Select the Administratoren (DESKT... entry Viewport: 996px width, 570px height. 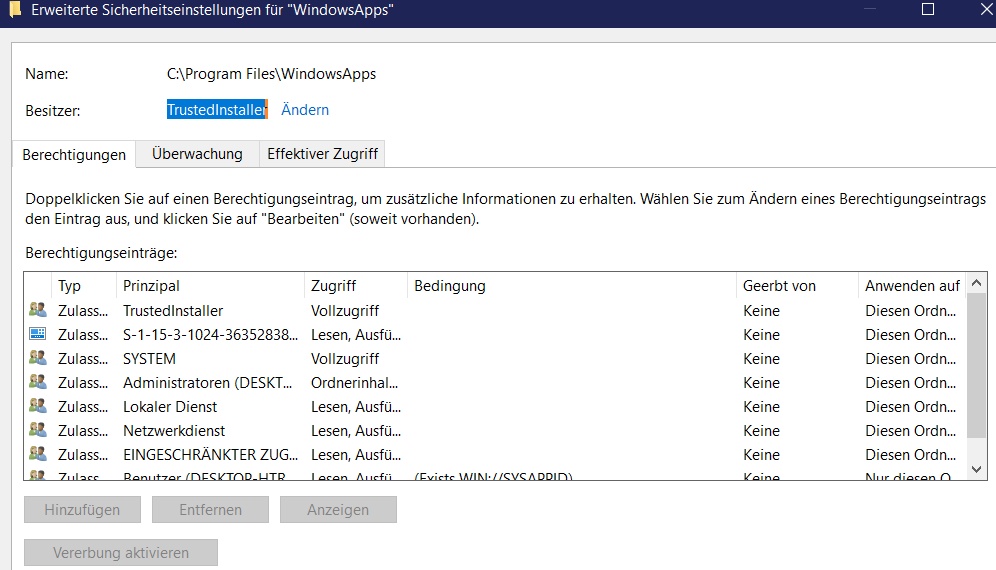[x=208, y=383]
